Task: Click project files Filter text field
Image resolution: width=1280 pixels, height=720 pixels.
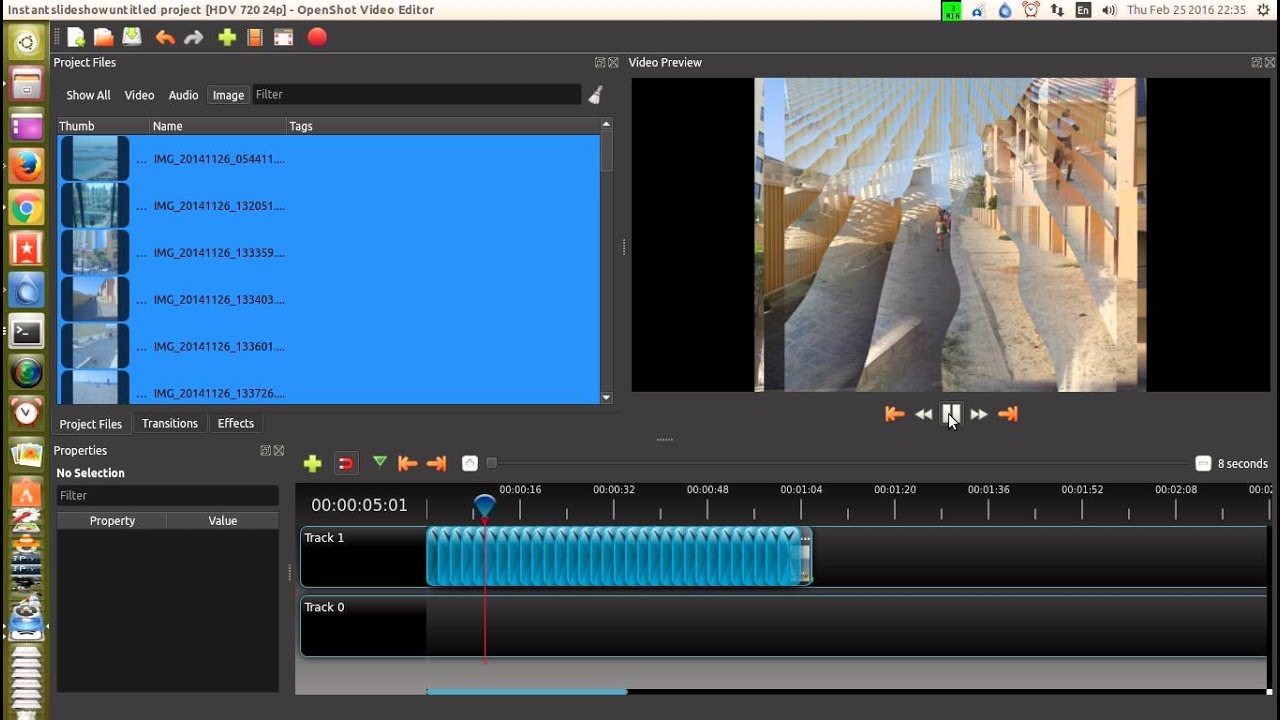Action: [x=417, y=95]
